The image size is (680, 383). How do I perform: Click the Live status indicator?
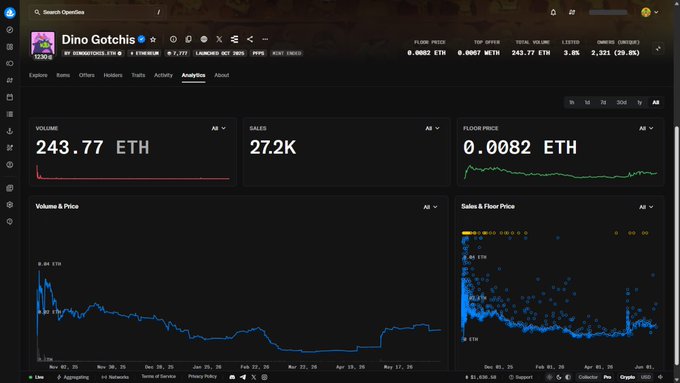pos(36,377)
